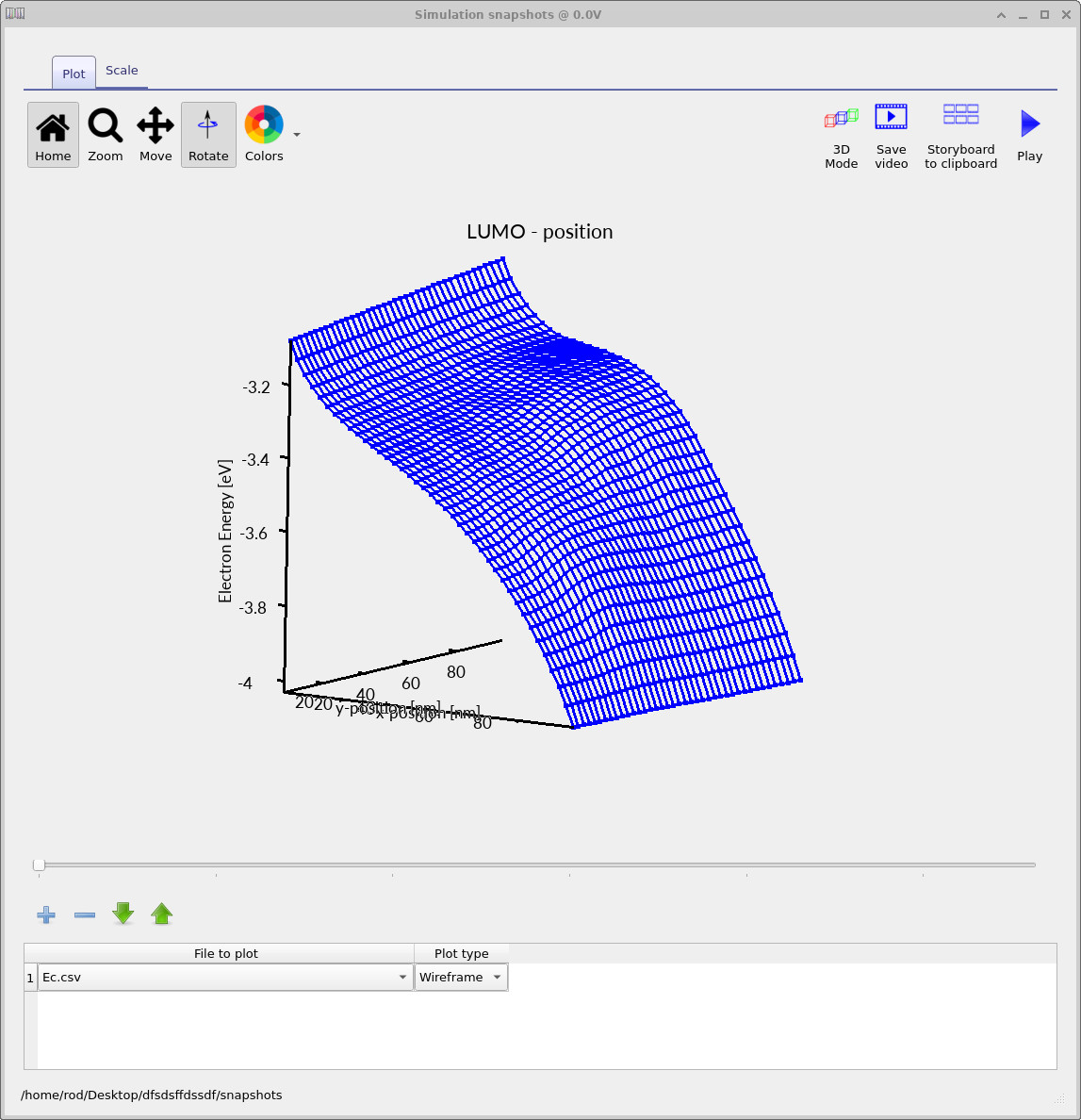Switch to the Scale tab
The image size is (1081, 1120).
click(x=122, y=70)
